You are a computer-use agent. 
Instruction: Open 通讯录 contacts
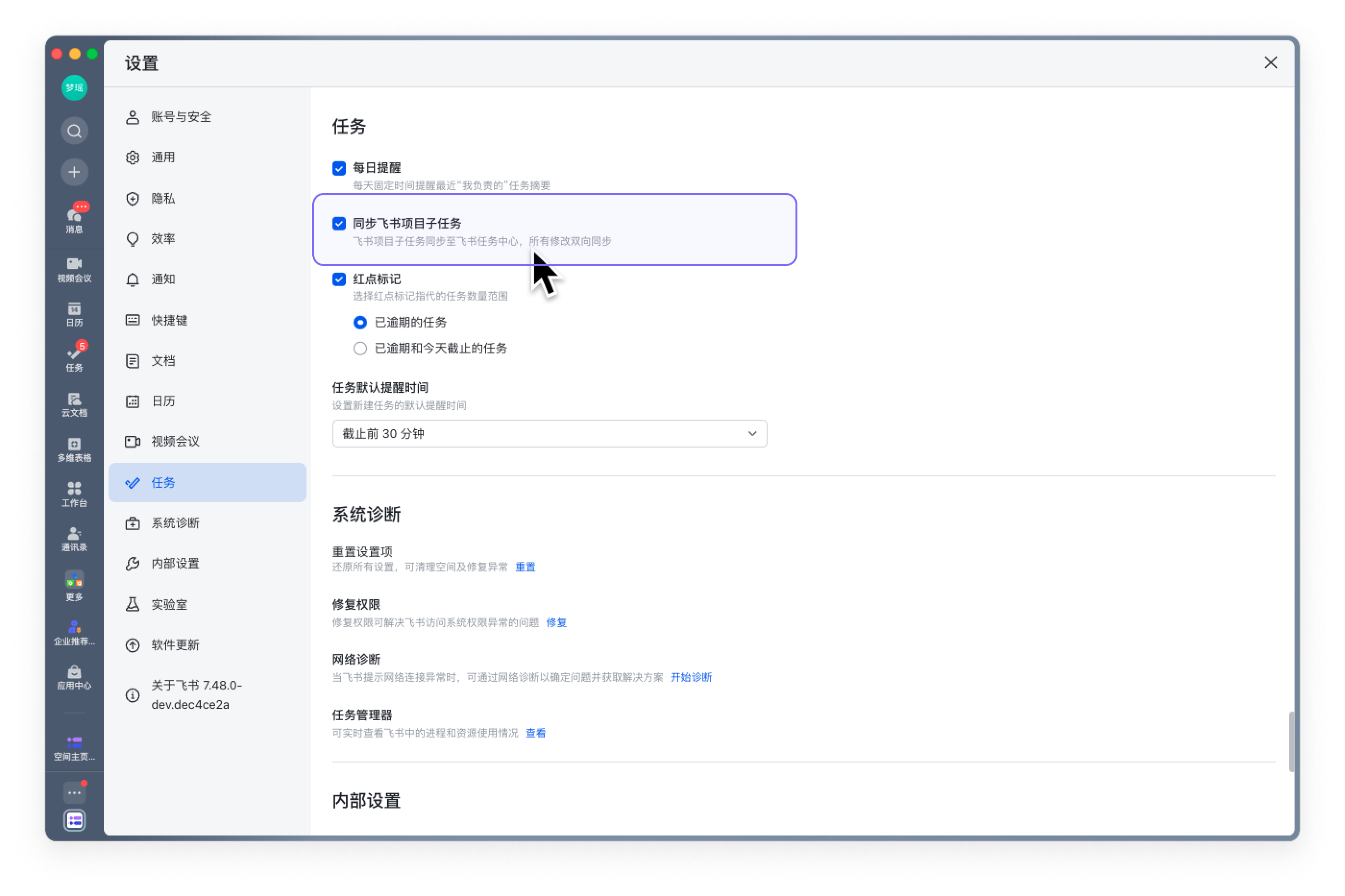coord(74,539)
